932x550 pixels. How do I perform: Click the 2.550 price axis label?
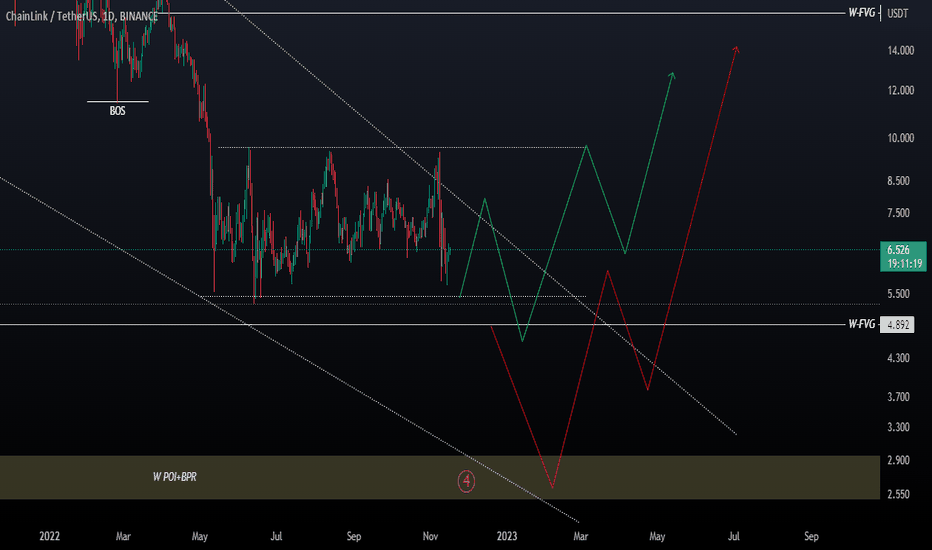click(898, 494)
